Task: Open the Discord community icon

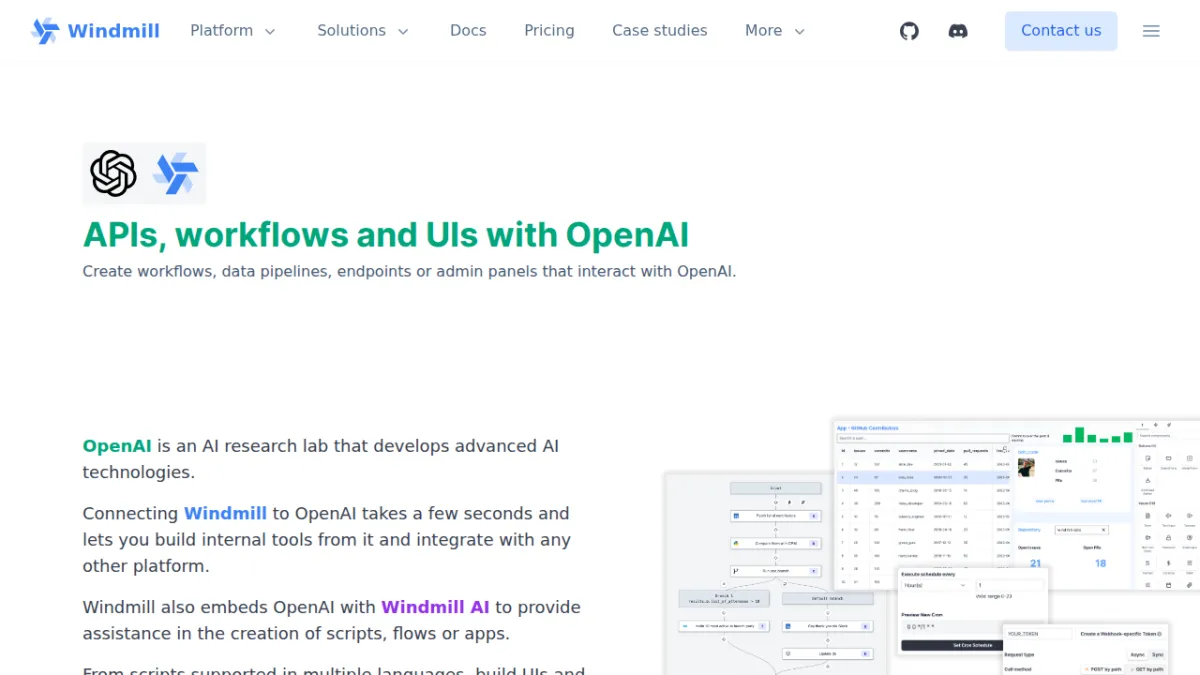Action: tap(958, 31)
